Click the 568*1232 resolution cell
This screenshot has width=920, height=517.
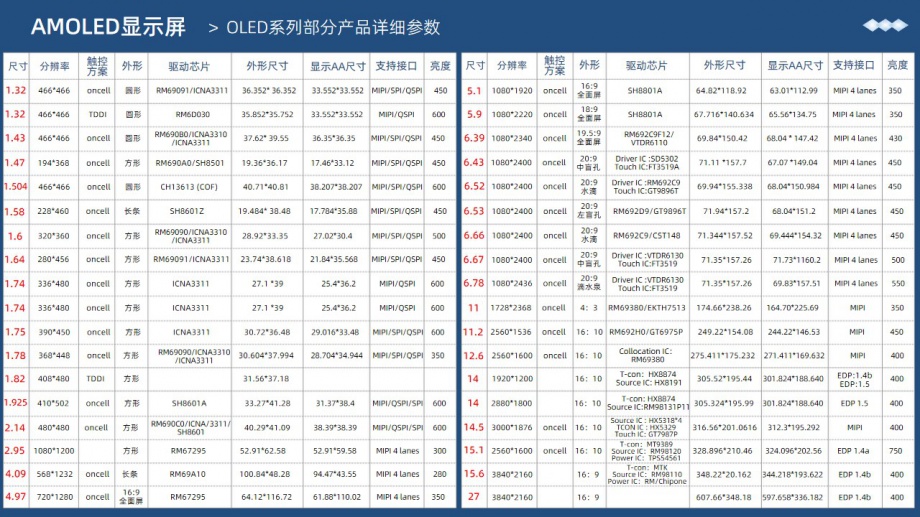pyautogui.click(x=55, y=473)
